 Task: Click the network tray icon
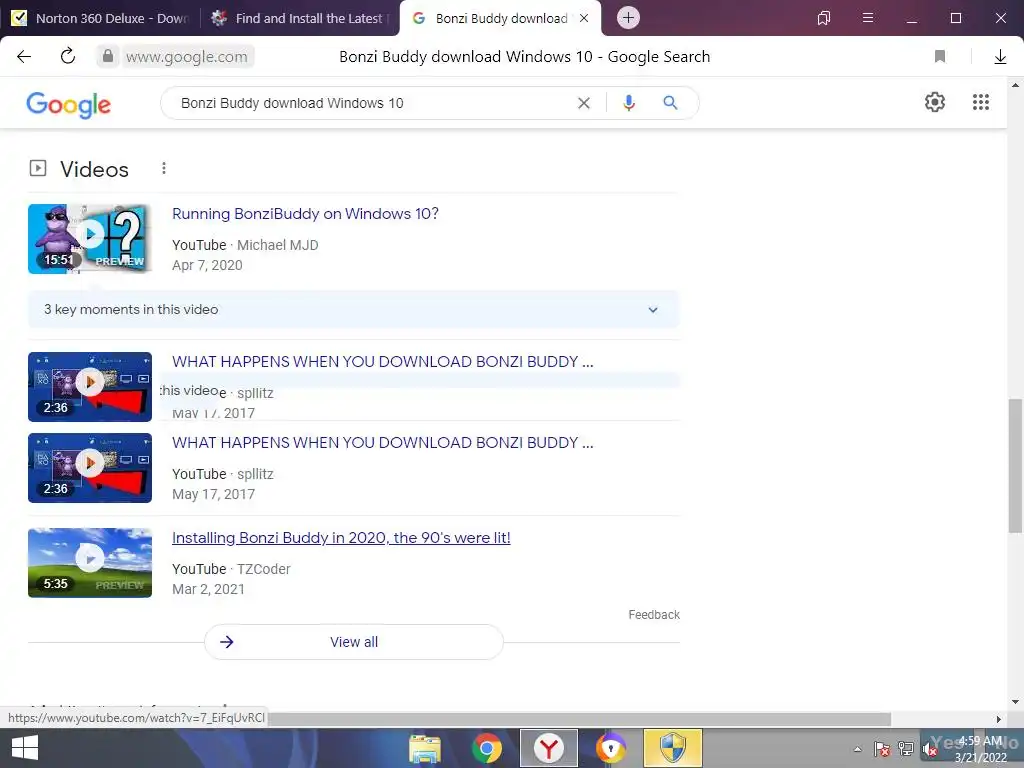(x=906, y=748)
